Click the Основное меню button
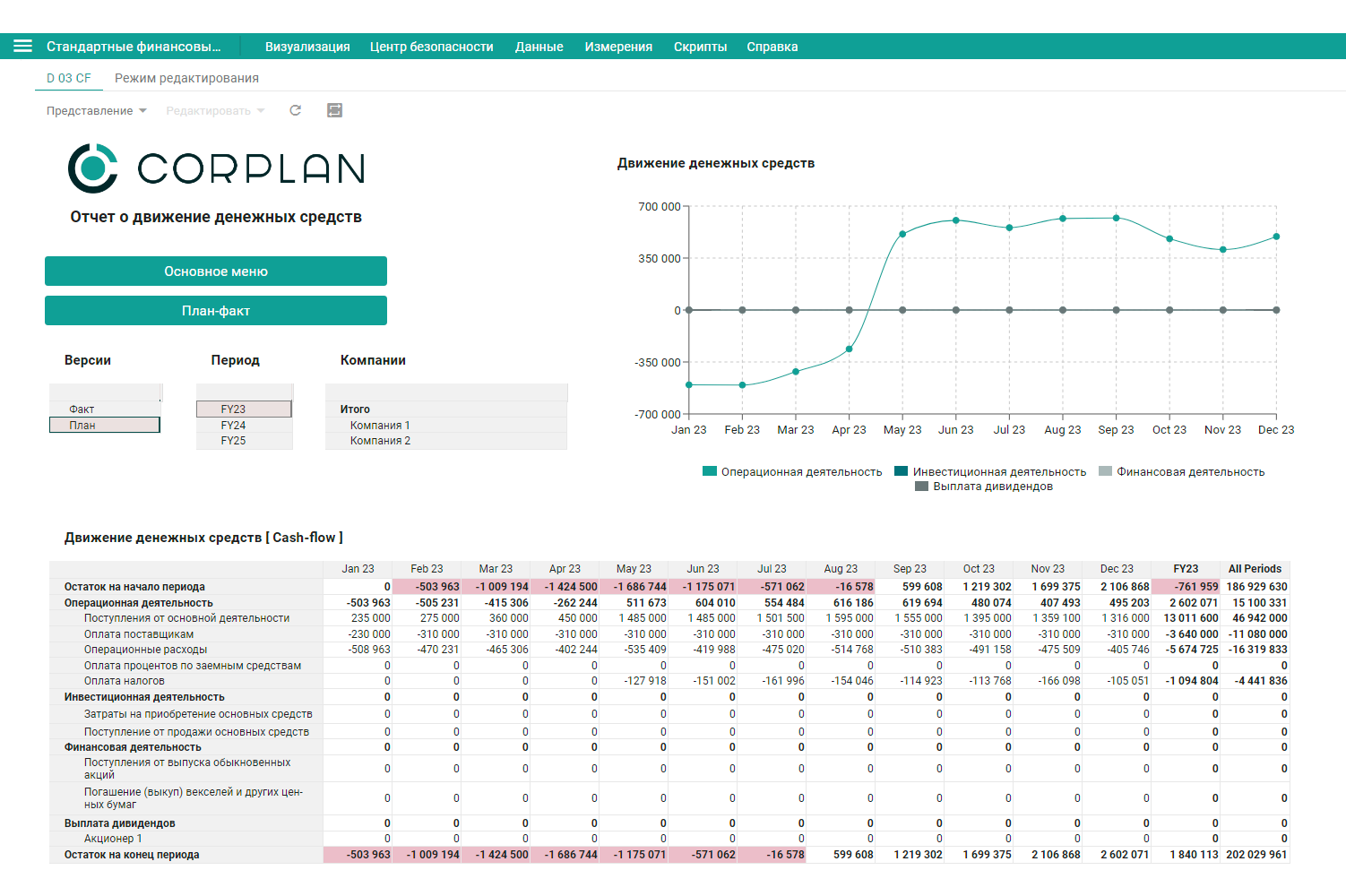Screen dimensions: 1346x896 click(216, 271)
